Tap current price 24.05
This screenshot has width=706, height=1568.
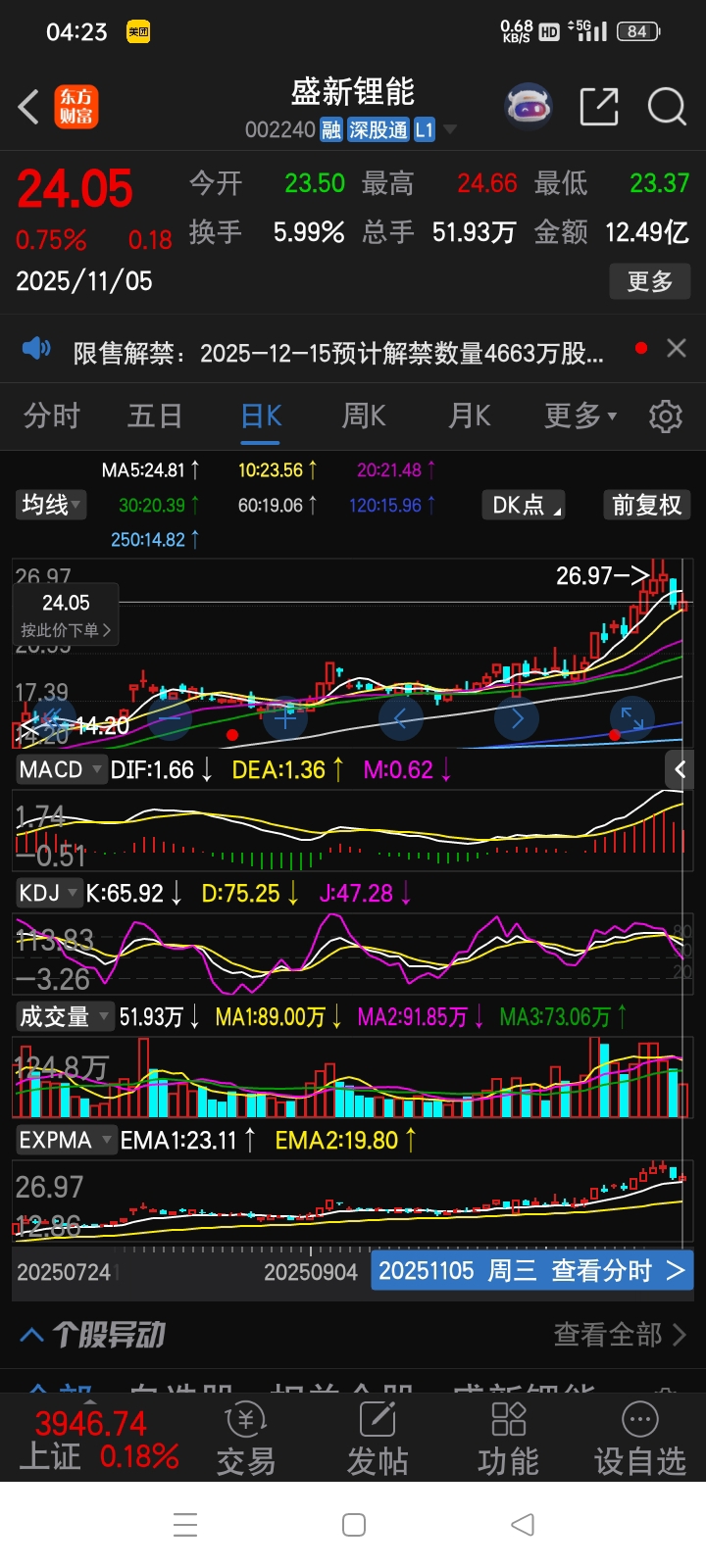(75, 188)
